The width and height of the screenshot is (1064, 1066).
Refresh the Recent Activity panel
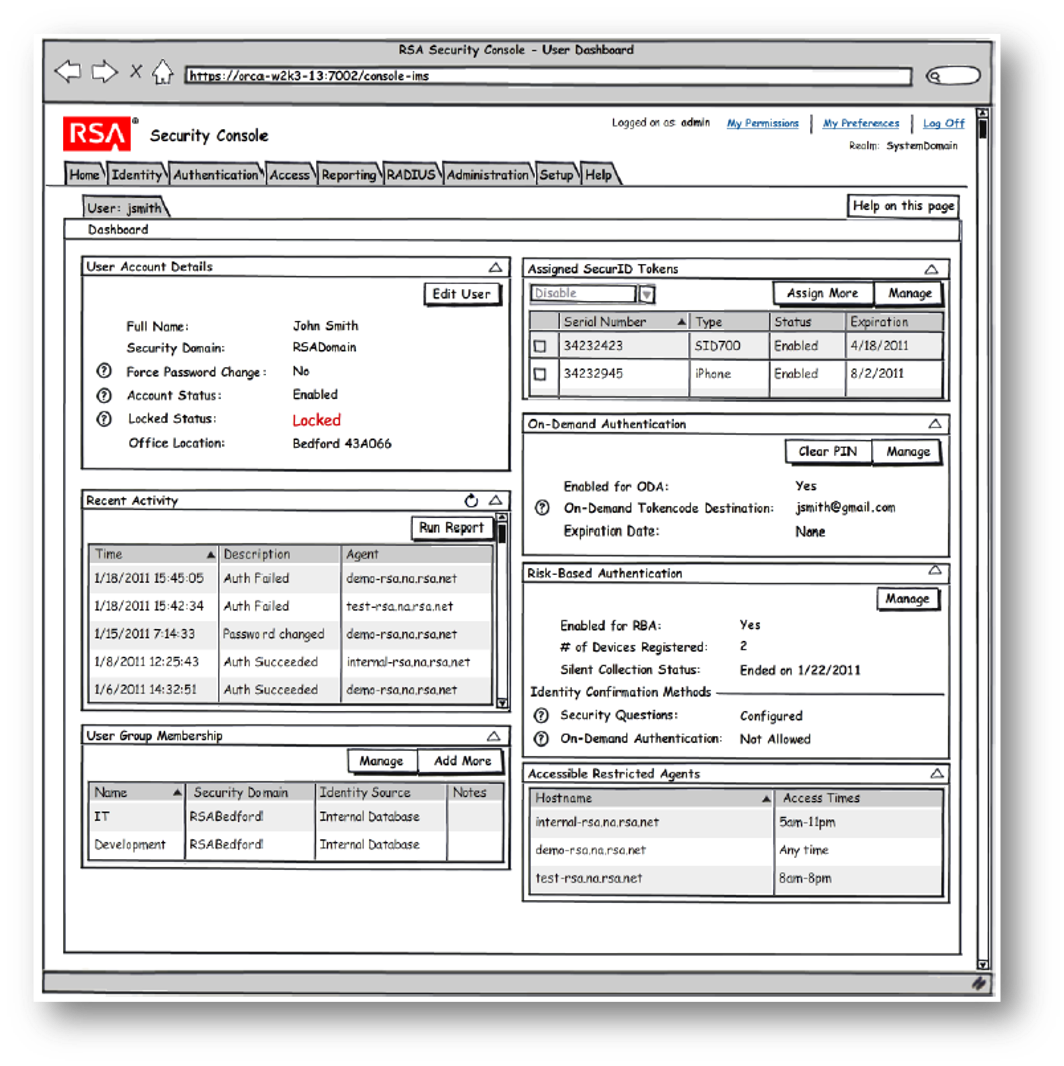tap(471, 500)
